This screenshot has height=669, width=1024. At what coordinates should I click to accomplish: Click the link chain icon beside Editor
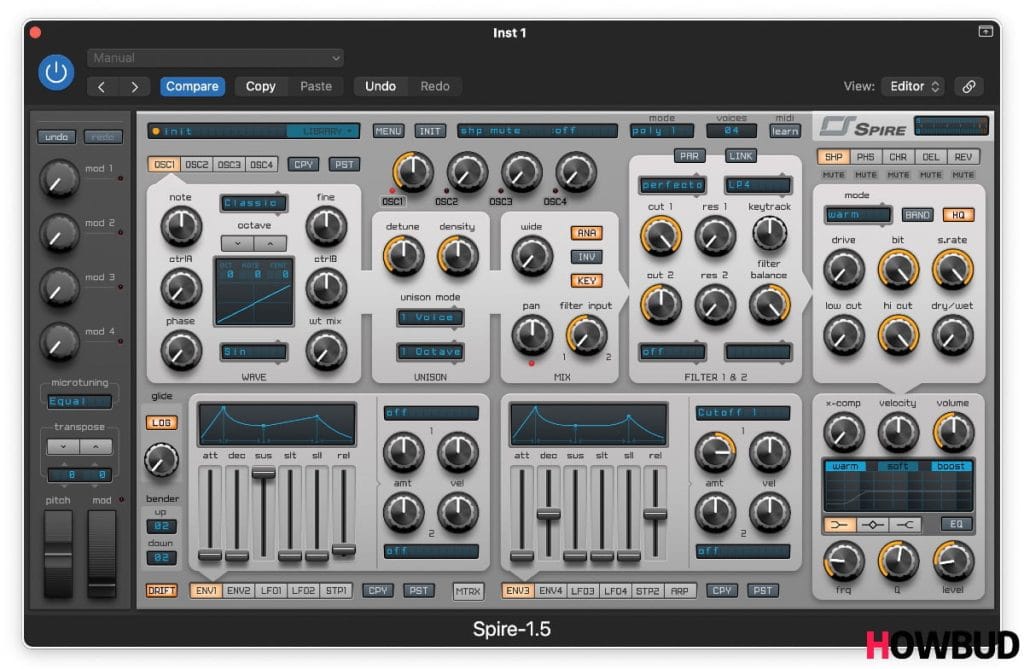point(968,86)
